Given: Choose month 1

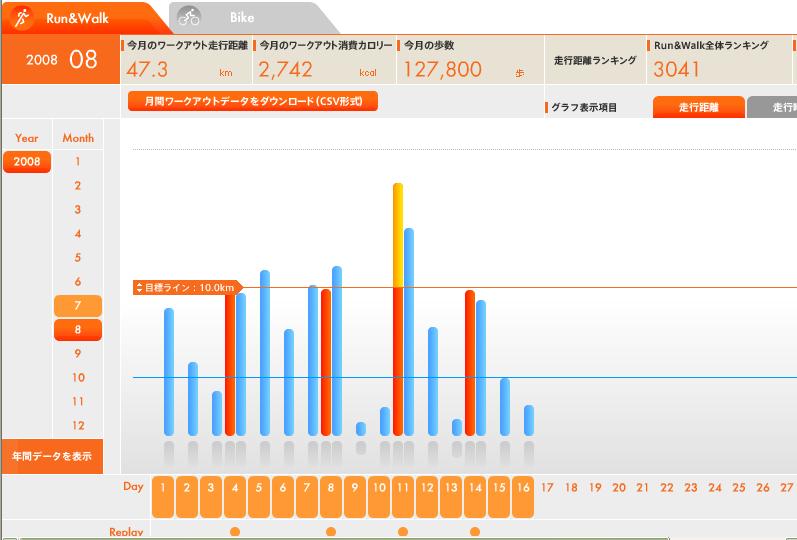Looking at the screenshot, I should (x=78, y=162).
